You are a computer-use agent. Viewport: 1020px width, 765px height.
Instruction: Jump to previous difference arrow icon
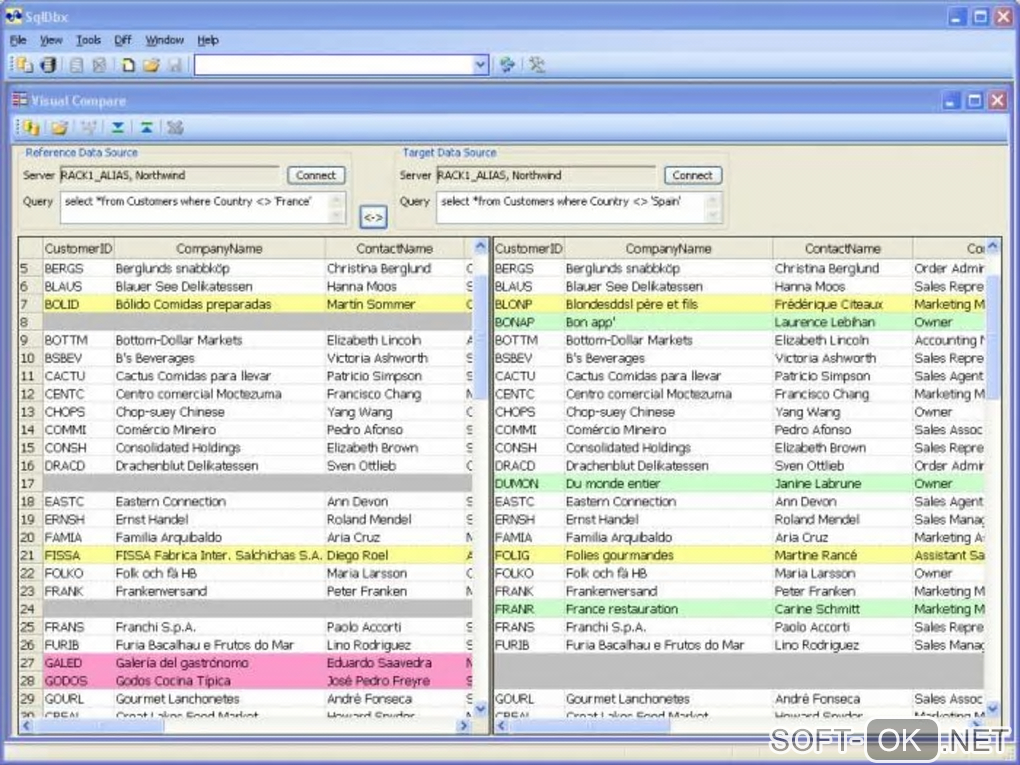pyautogui.click(x=146, y=127)
